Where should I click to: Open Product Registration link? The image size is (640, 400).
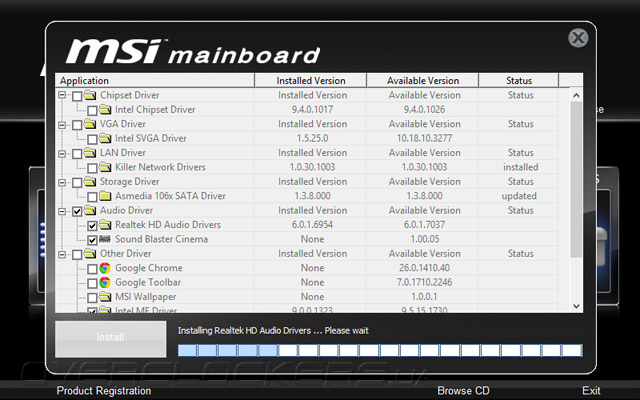click(x=104, y=391)
